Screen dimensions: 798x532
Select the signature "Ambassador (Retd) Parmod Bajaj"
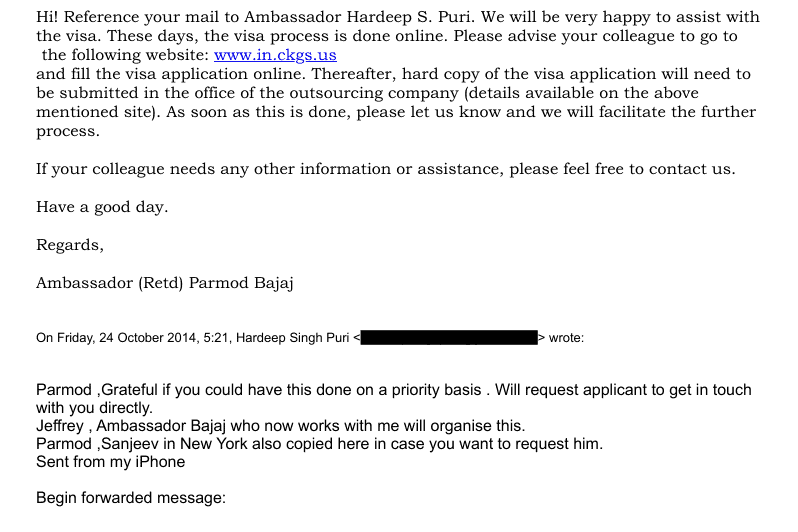(x=165, y=283)
